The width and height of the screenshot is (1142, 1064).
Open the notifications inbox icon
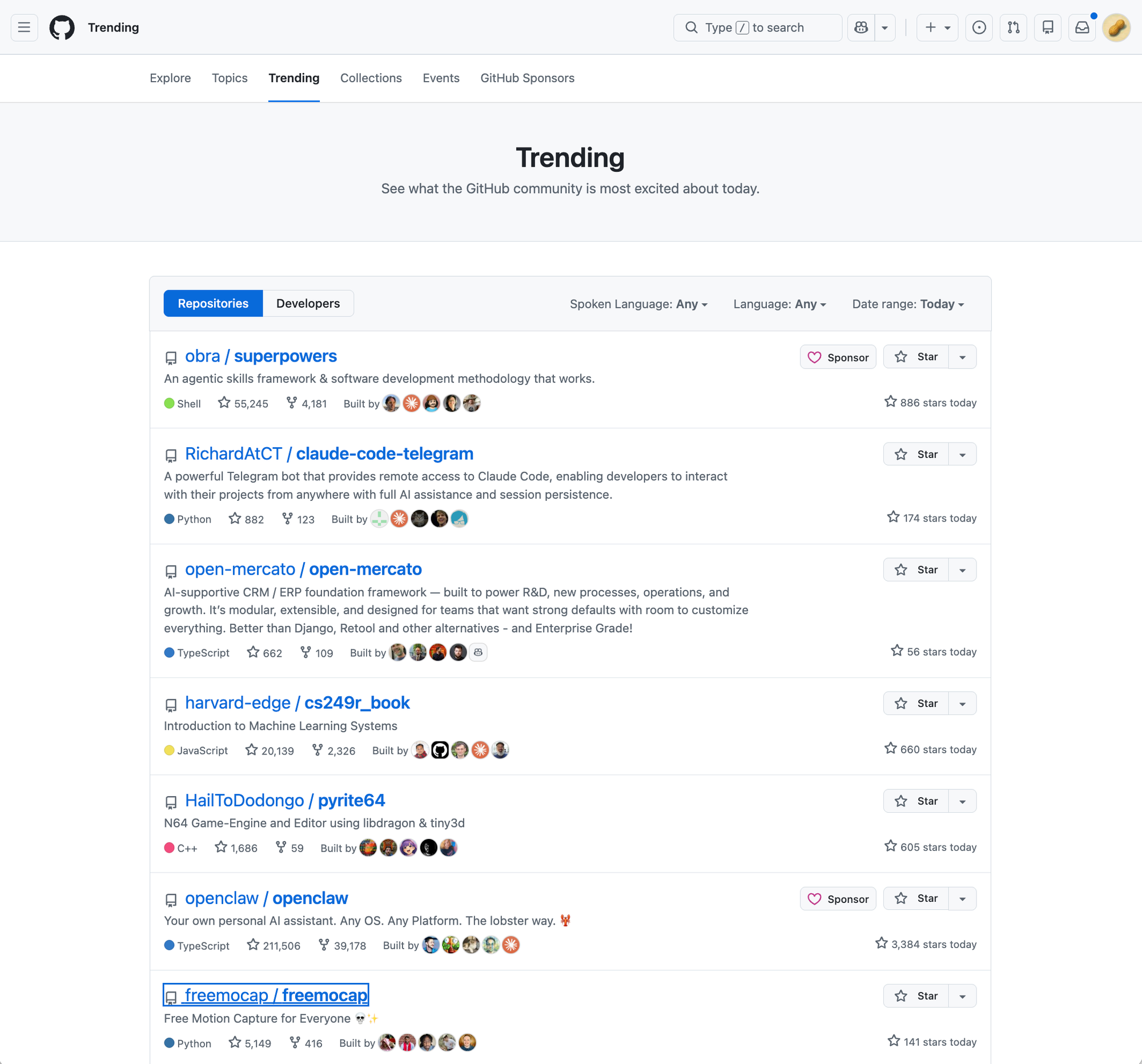(1082, 27)
